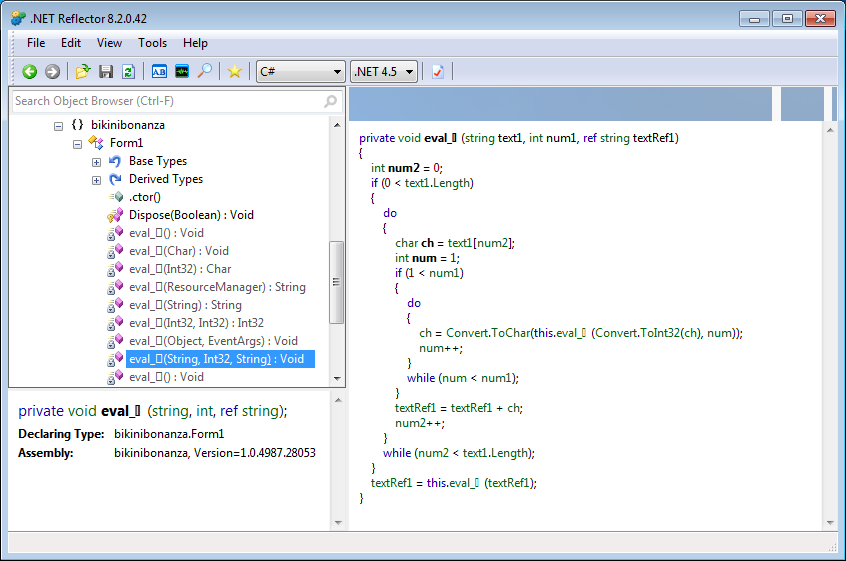Open the Tools menu
Screen dimensions: 846x561
(x=153, y=43)
